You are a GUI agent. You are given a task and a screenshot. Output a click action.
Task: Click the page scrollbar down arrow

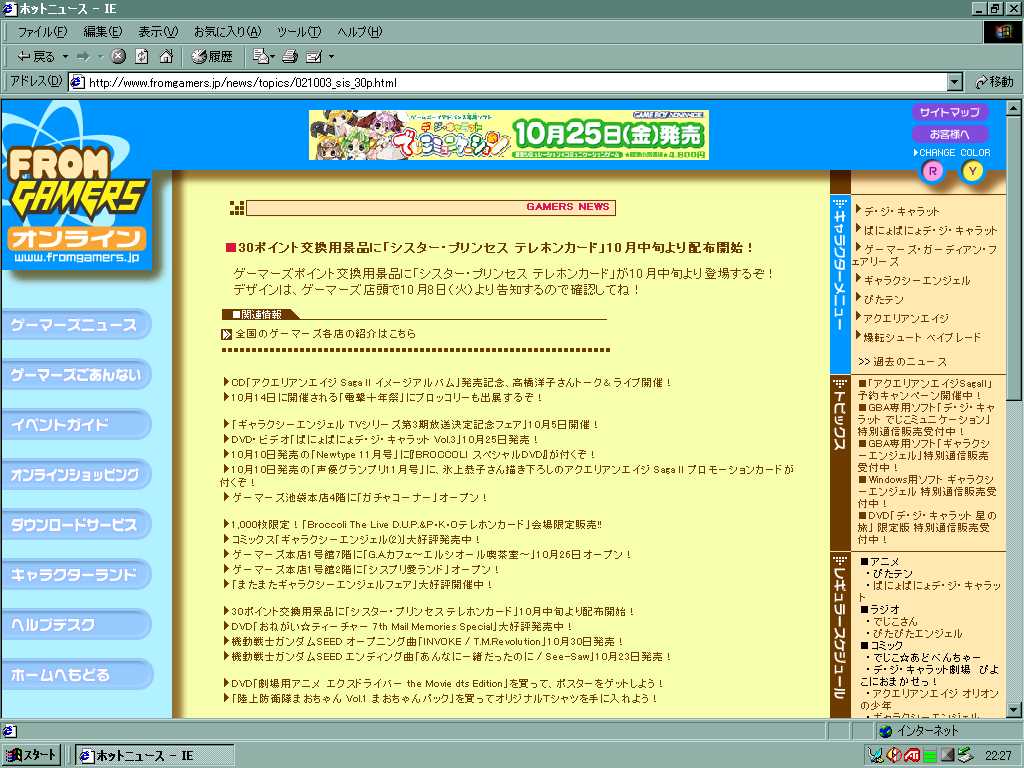tap(1014, 709)
